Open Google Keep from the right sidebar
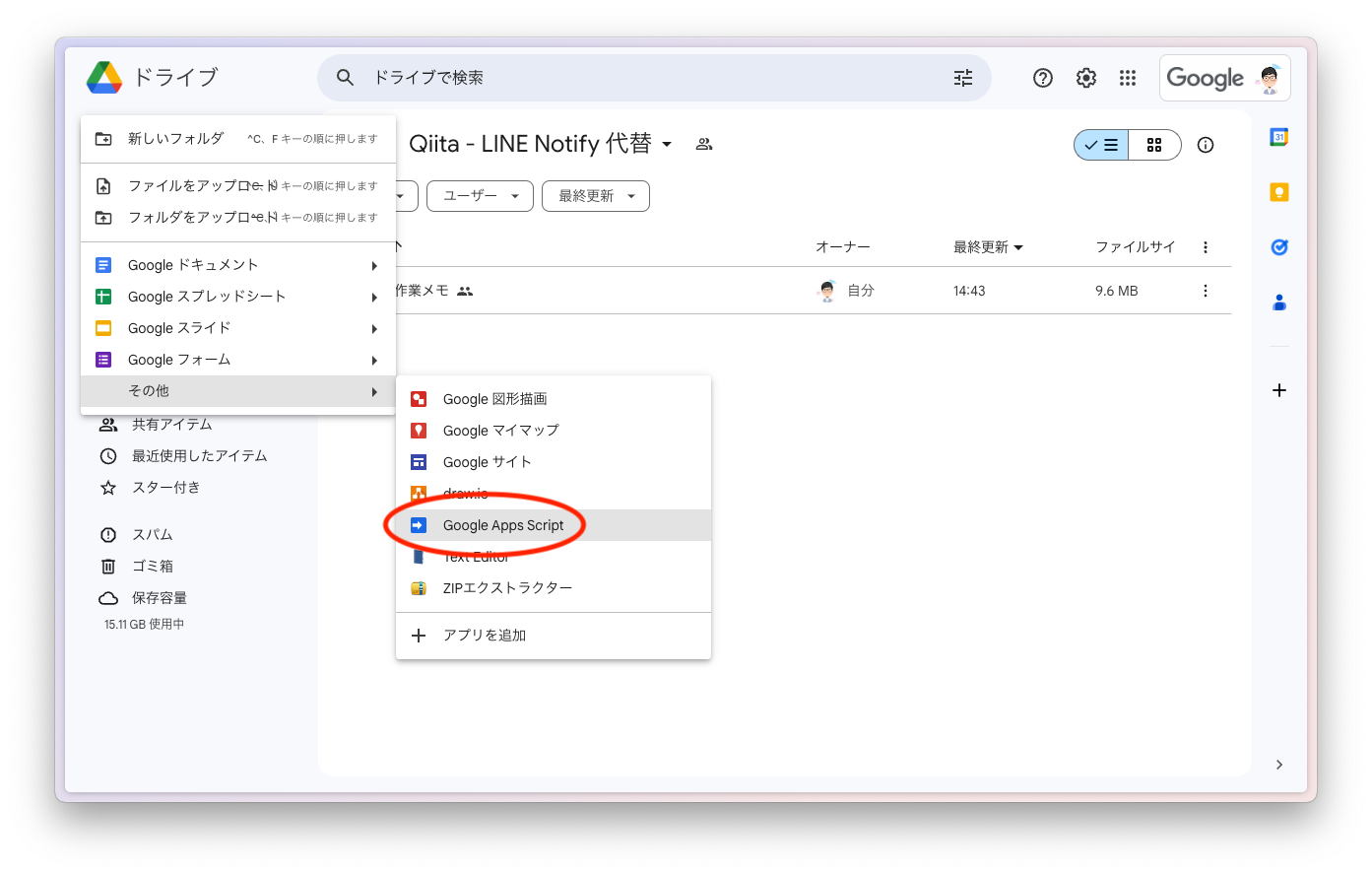The height and width of the screenshot is (875, 1372). [x=1278, y=192]
